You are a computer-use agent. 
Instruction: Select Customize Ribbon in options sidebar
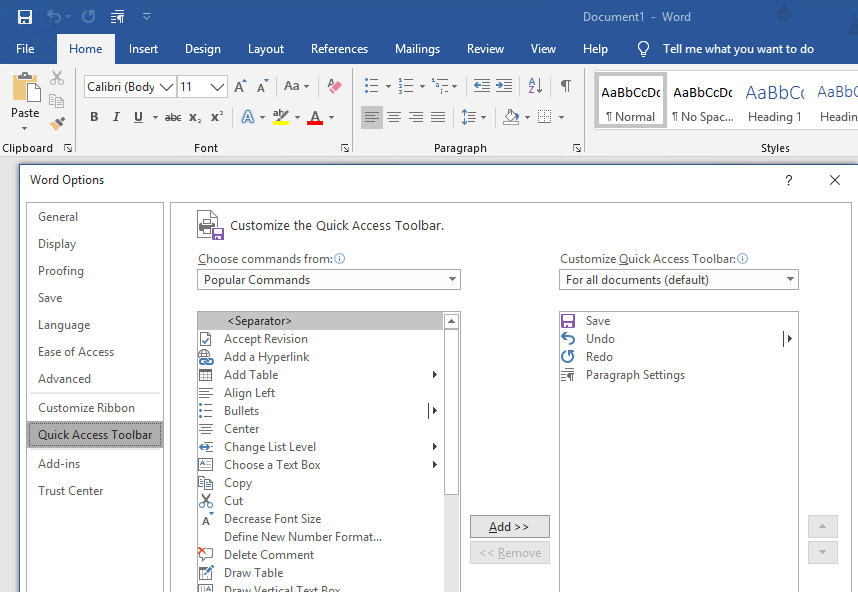click(x=86, y=408)
